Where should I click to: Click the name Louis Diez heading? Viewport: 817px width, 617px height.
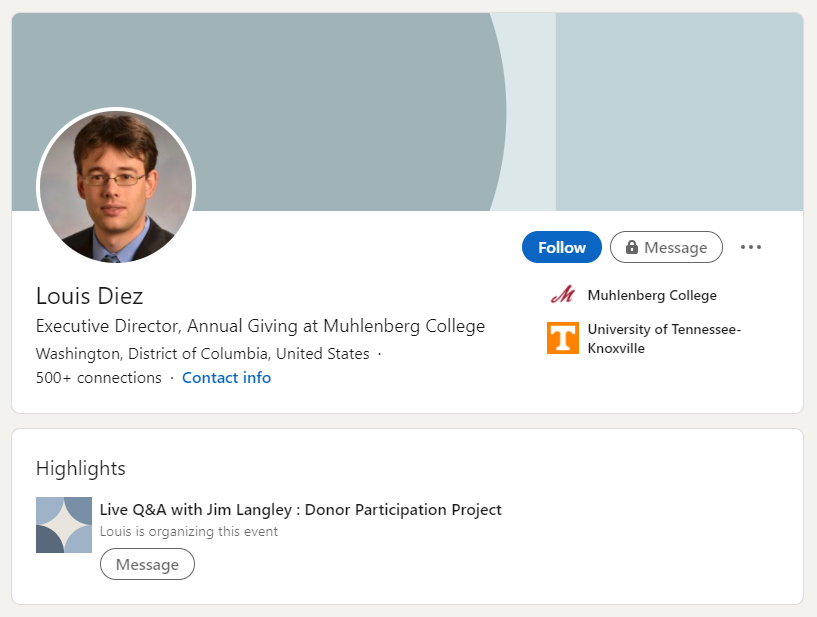(x=90, y=296)
